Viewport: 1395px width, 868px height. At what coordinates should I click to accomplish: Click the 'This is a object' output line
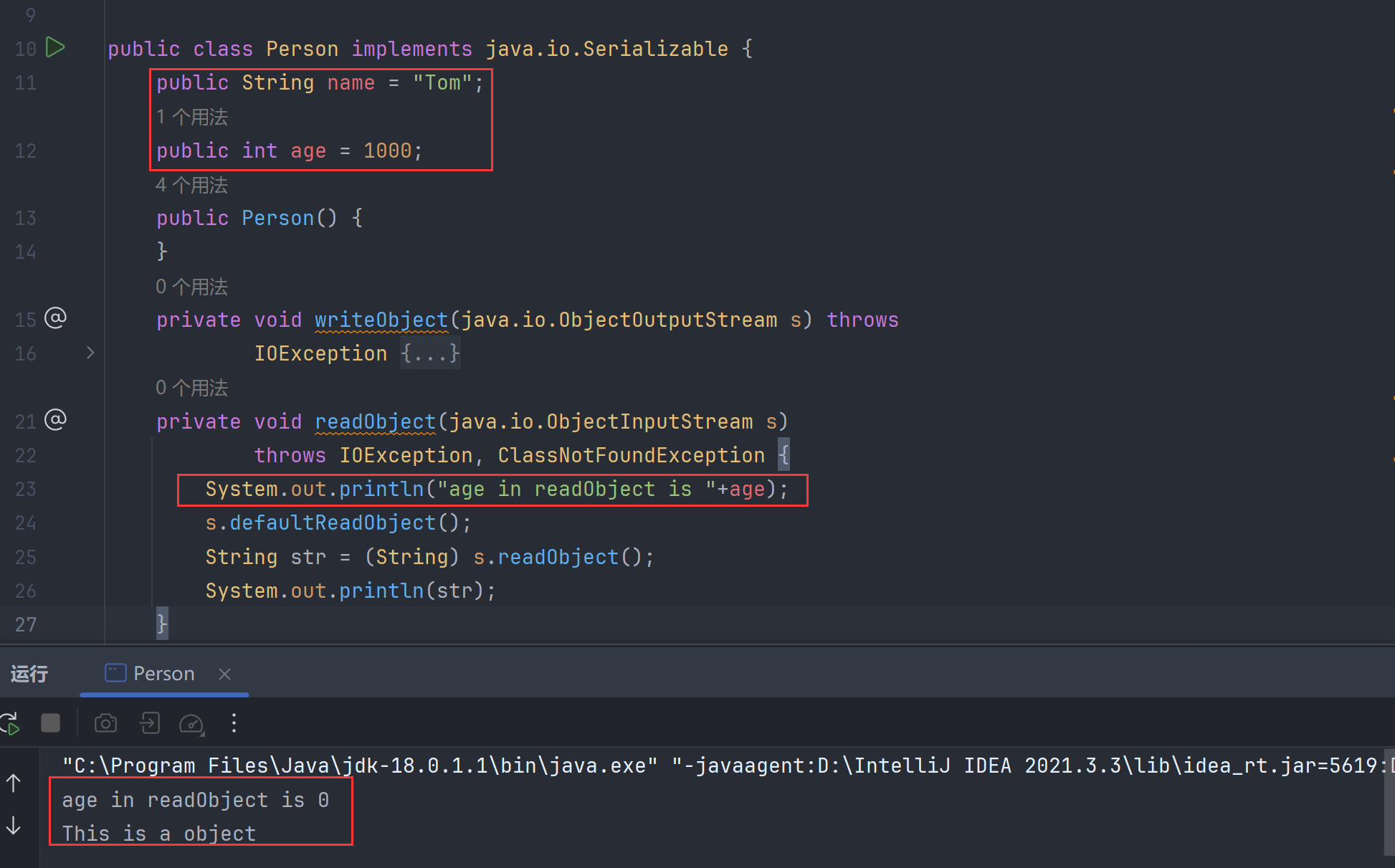(x=159, y=834)
